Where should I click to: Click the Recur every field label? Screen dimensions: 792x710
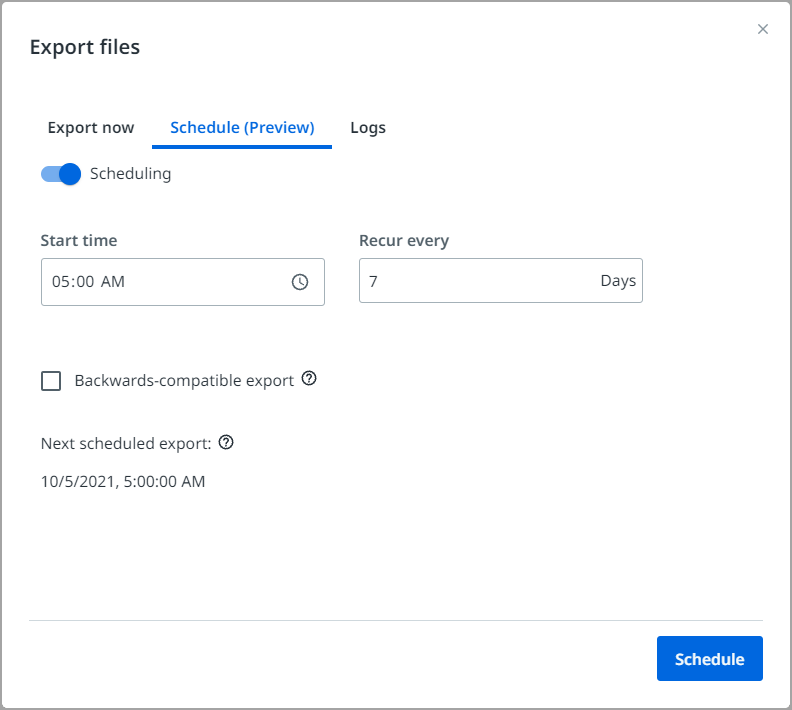click(404, 241)
